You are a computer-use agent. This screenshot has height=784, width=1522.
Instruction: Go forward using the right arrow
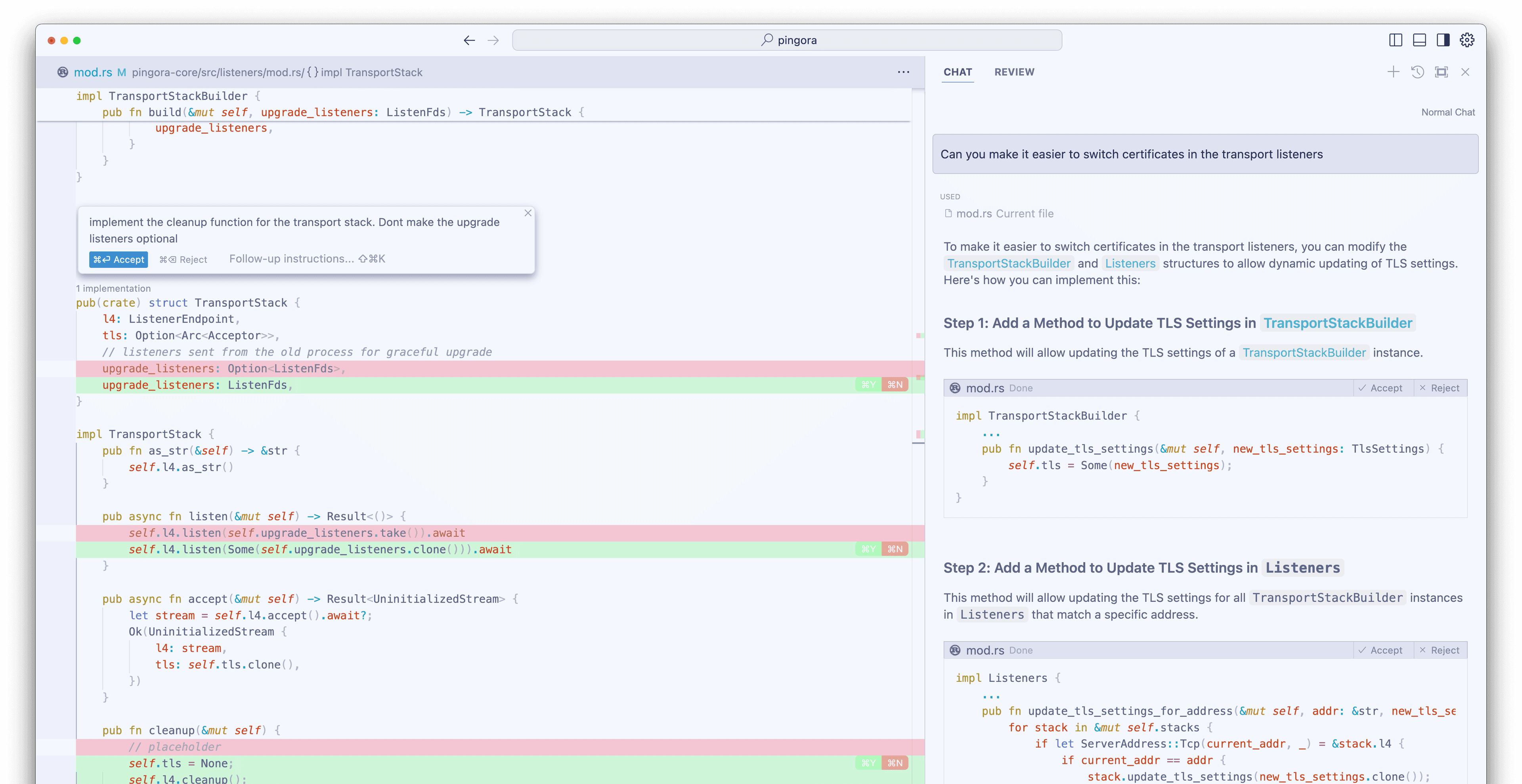493,40
